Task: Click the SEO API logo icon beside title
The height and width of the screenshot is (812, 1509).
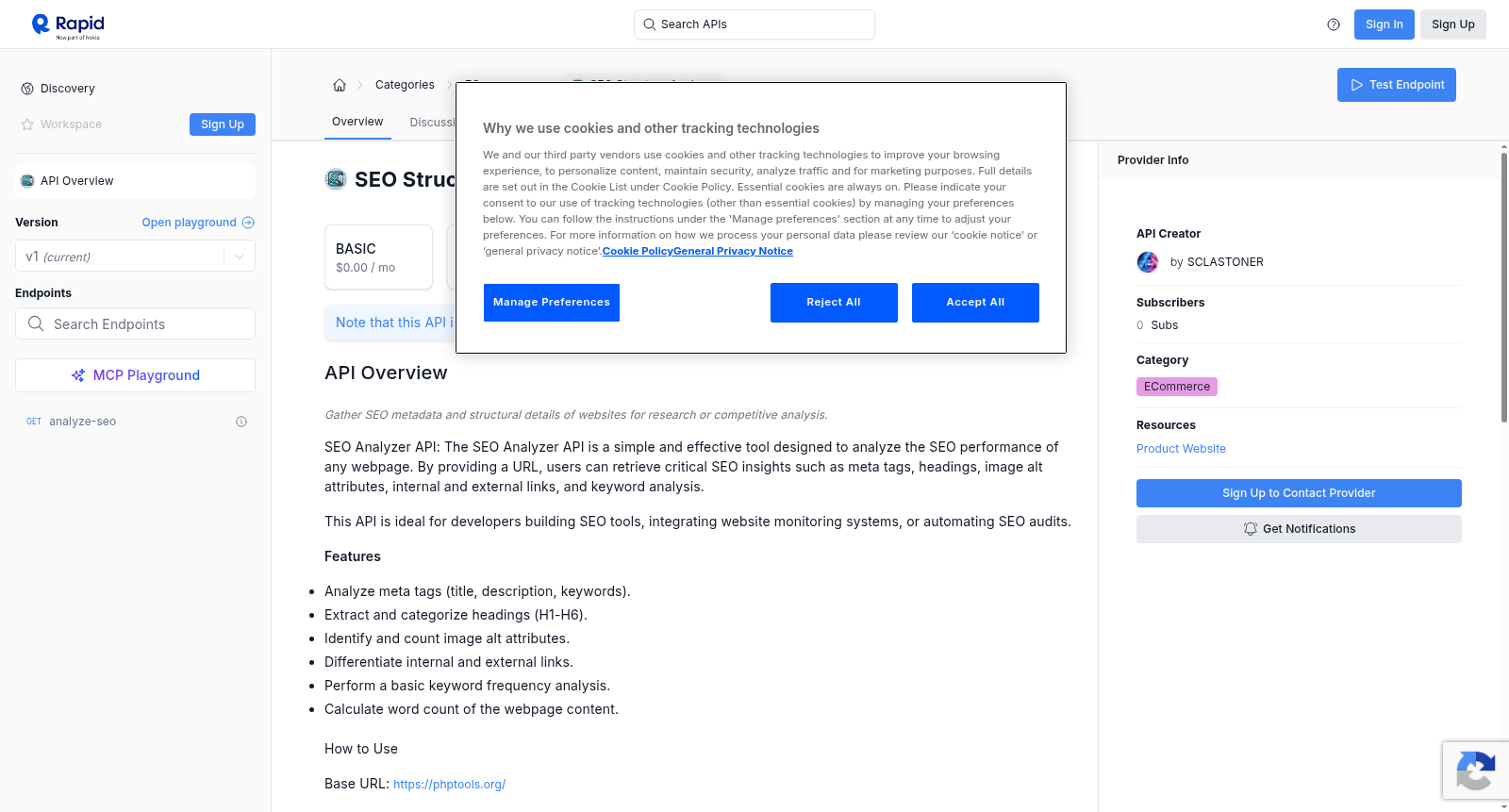Action: [x=336, y=179]
